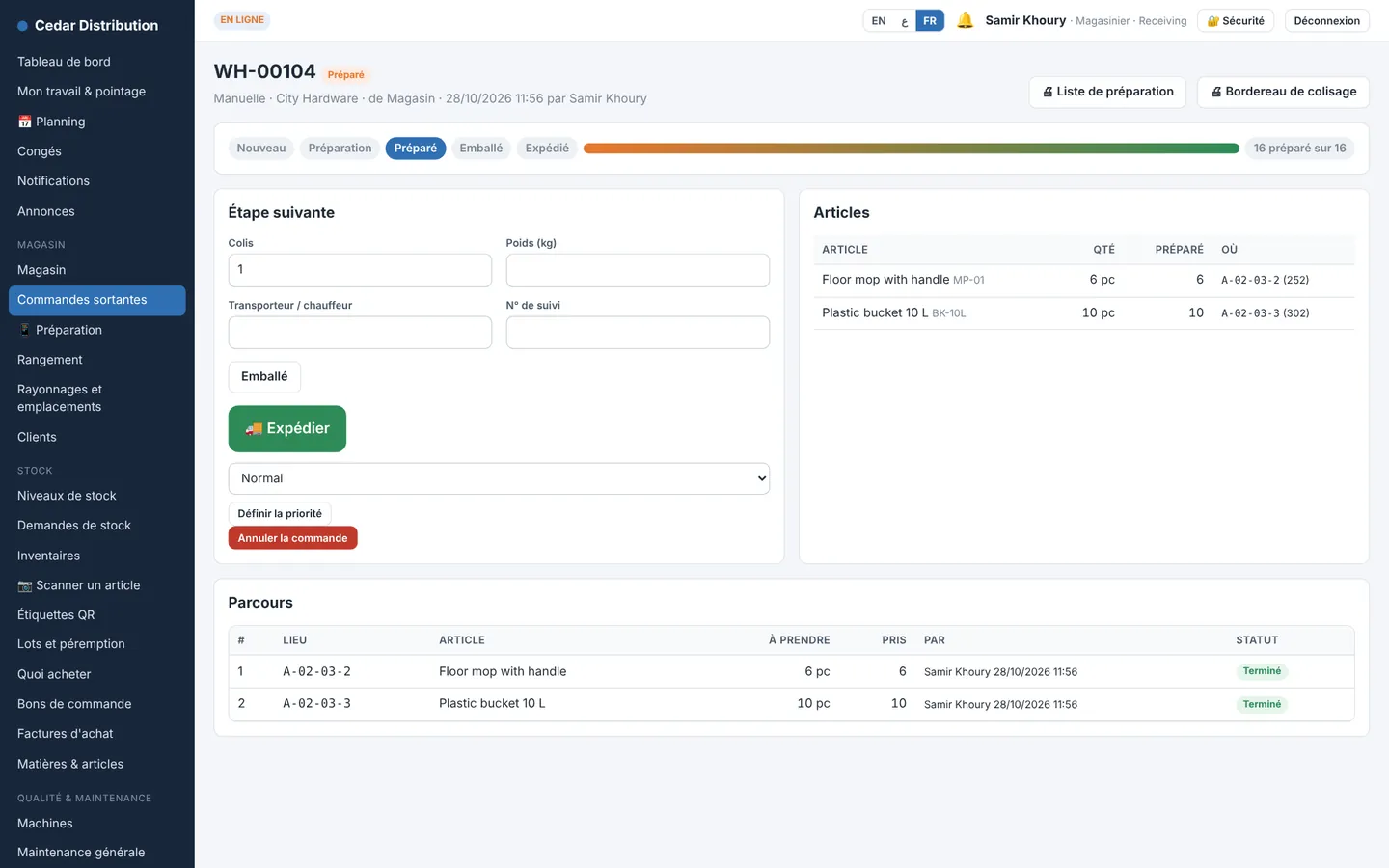Focus the Transporteur / chauffeur field
This screenshot has width=1389, height=868.
point(360,333)
